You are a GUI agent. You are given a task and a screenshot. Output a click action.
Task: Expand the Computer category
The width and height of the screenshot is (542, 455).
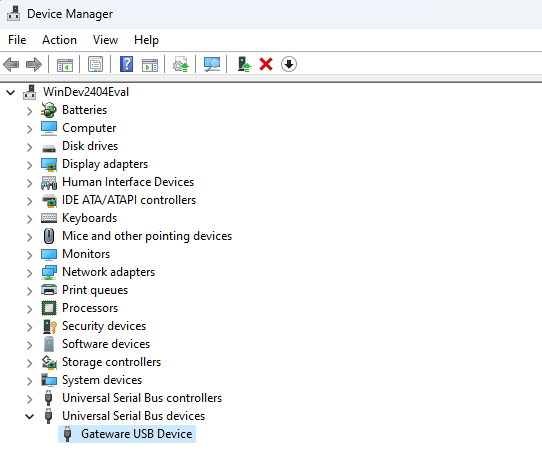(29, 129)
